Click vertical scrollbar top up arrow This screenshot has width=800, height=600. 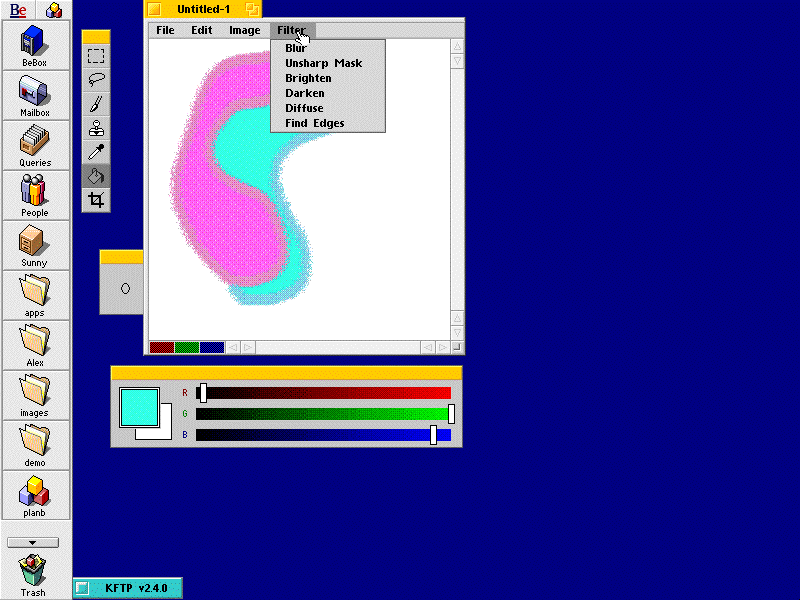pyautogui.click(x=457, y=46)
